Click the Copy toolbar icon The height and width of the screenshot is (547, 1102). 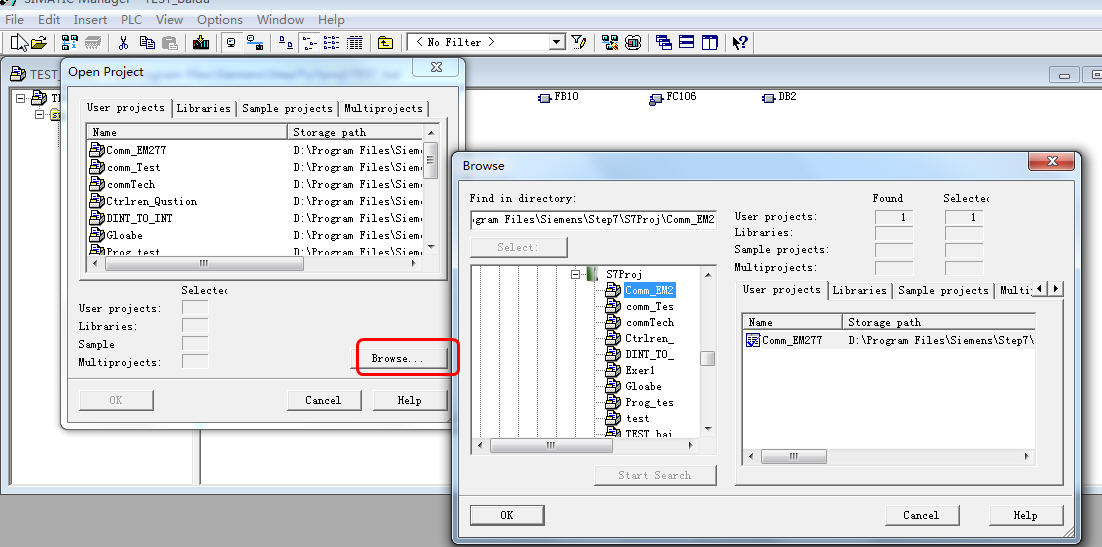(147, 43)
